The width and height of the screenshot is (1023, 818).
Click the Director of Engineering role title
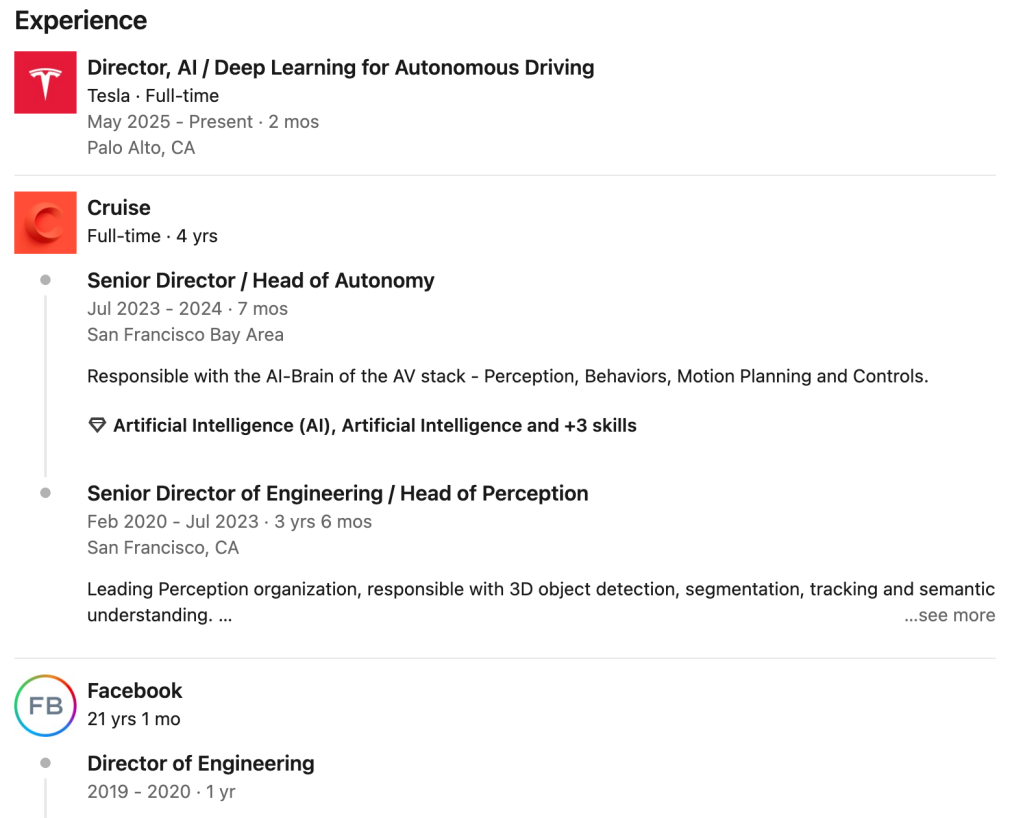200,763
